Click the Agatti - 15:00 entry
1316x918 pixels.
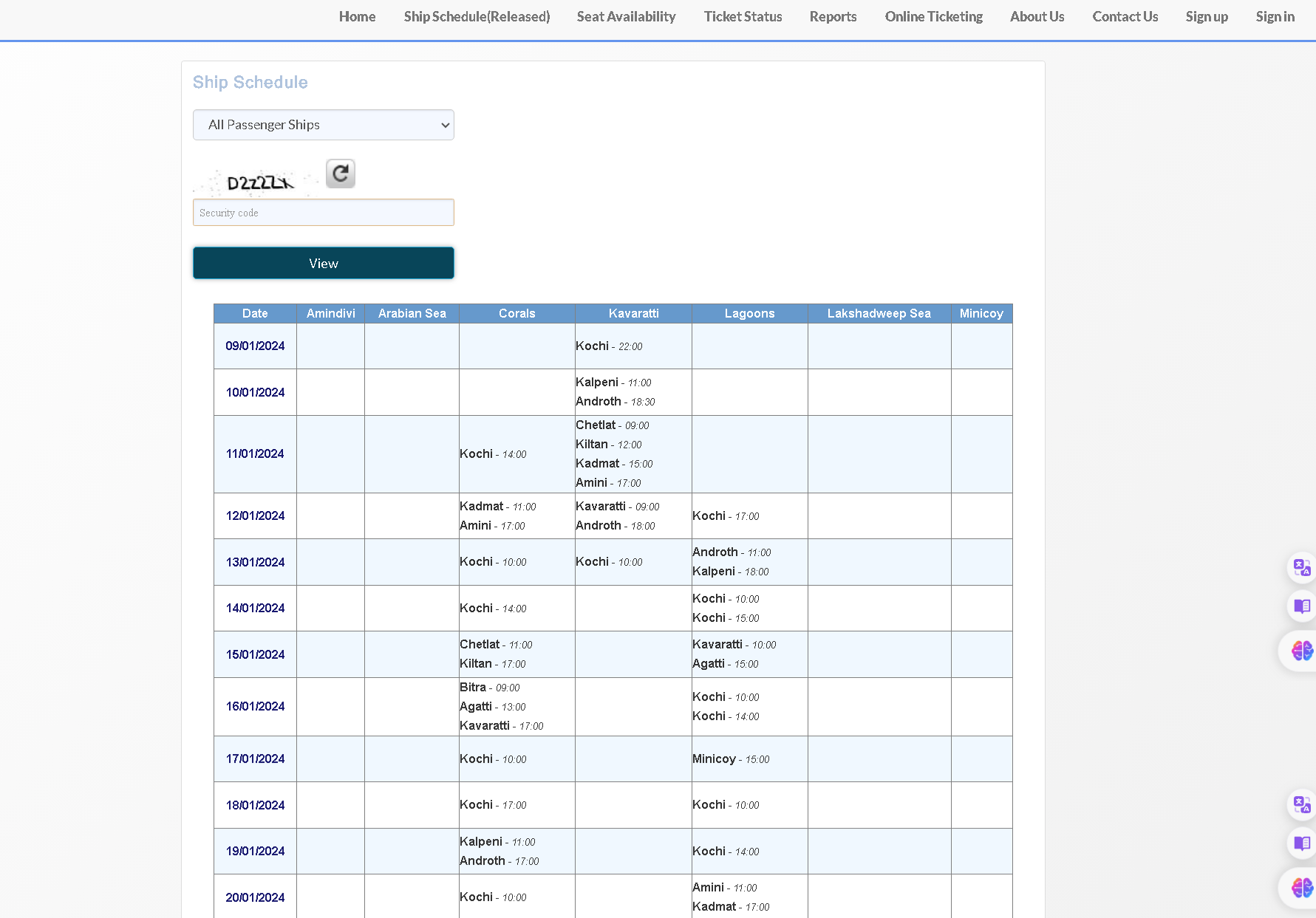(x=725, y=663)
